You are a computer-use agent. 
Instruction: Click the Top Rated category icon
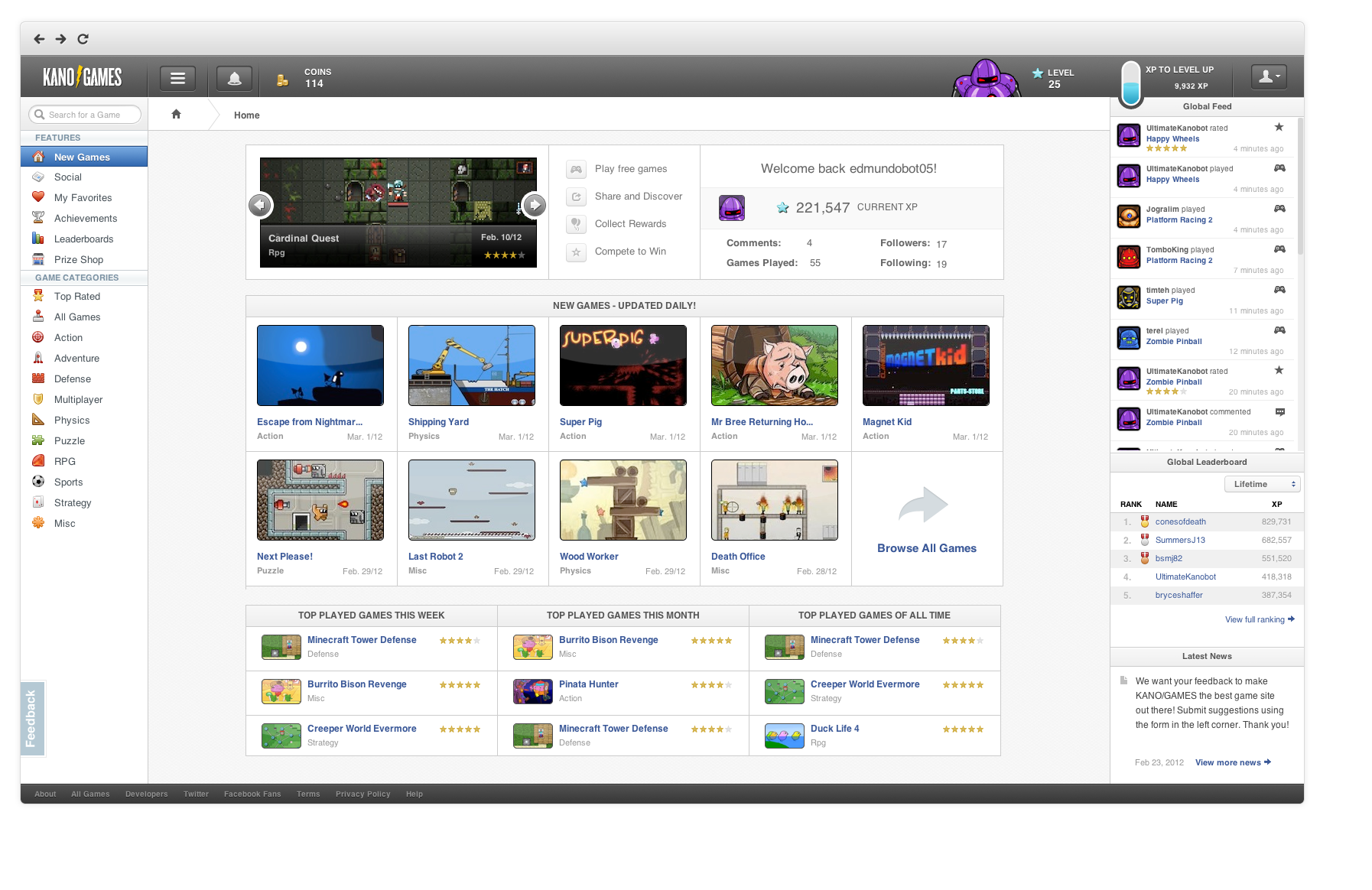click(x=38, y=296)
